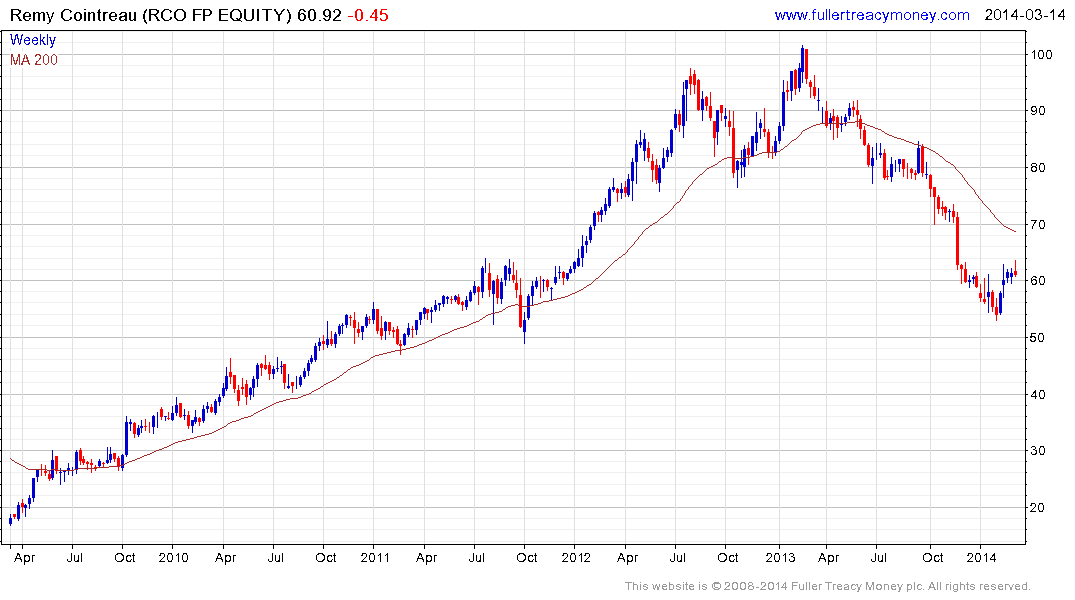Click the 2011 year axis label
This screenshot has width=1075, height=600.
click(374, 557)
